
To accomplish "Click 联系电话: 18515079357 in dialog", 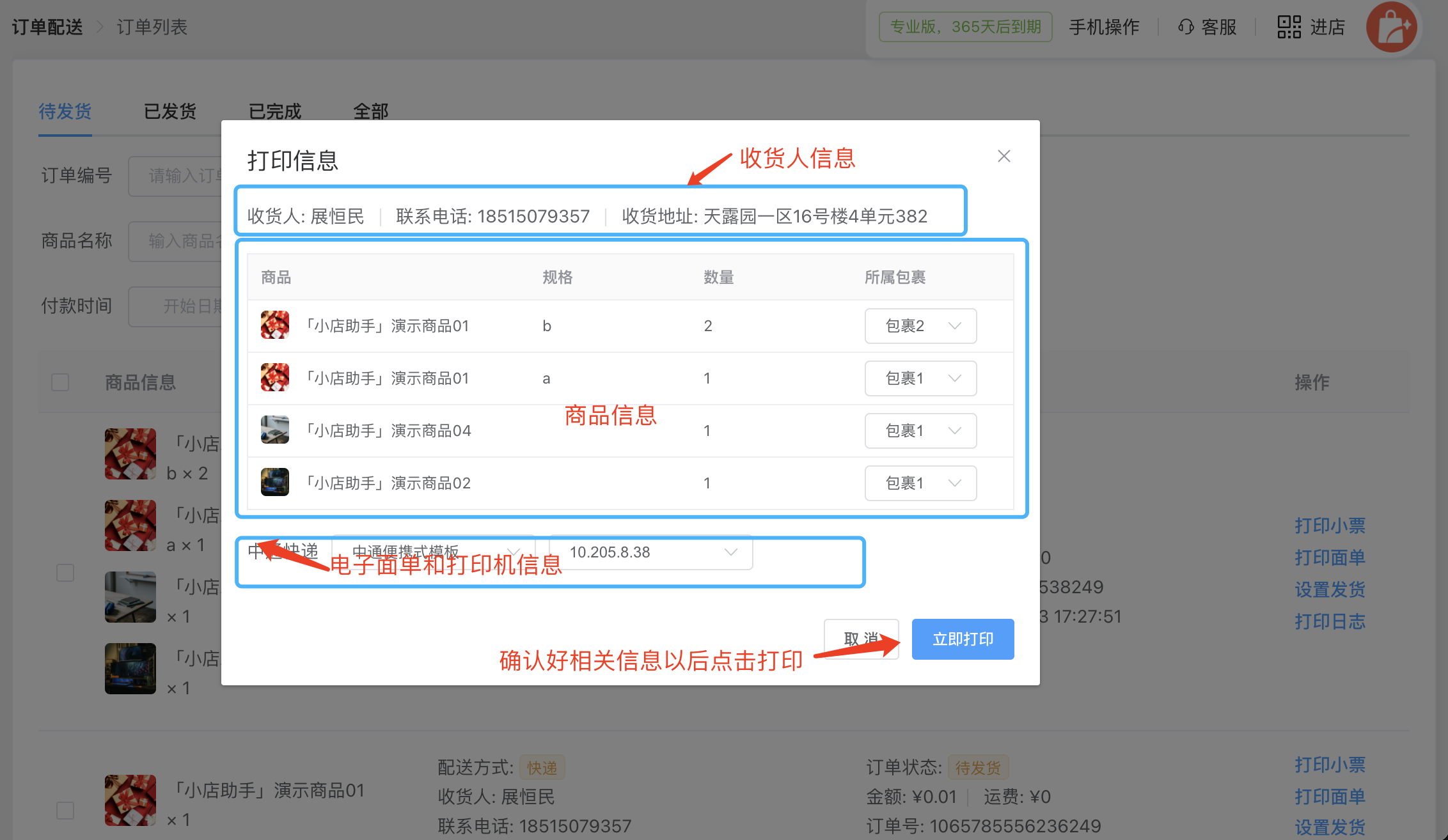I will pyautogui.click(x=492, y=217).
